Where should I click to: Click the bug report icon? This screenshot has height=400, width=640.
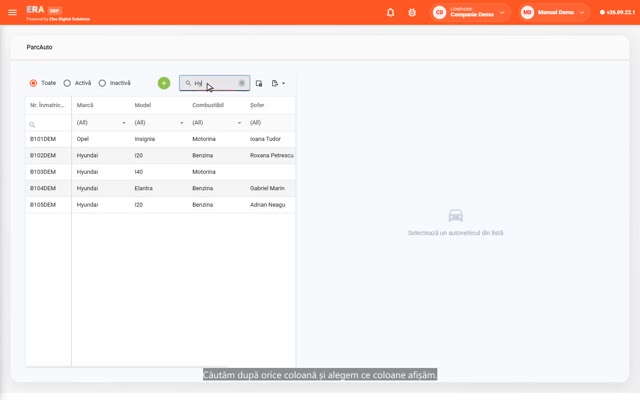coord(412,13)
